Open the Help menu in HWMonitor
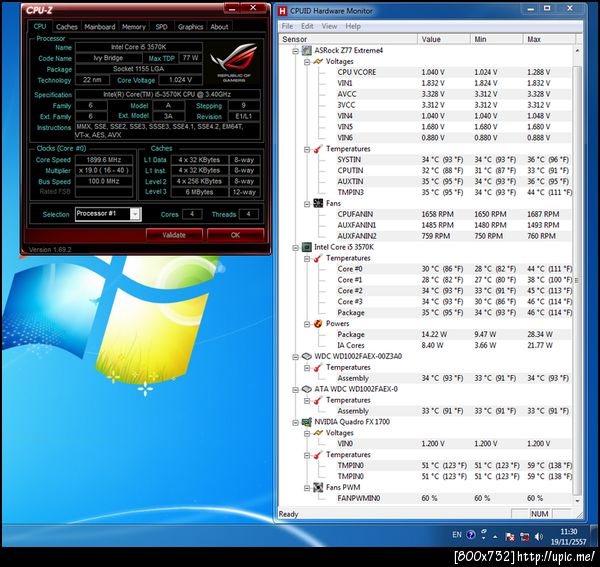 (353, 26)
